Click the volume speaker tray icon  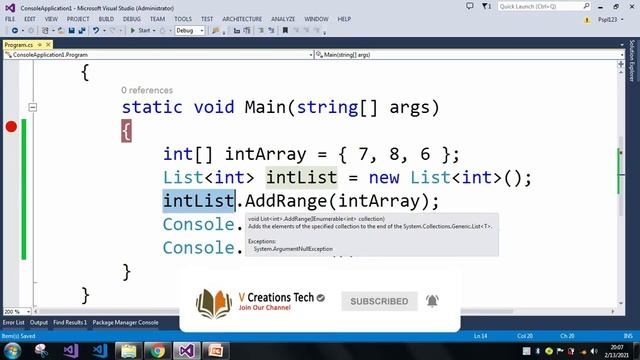coord(594,351)
